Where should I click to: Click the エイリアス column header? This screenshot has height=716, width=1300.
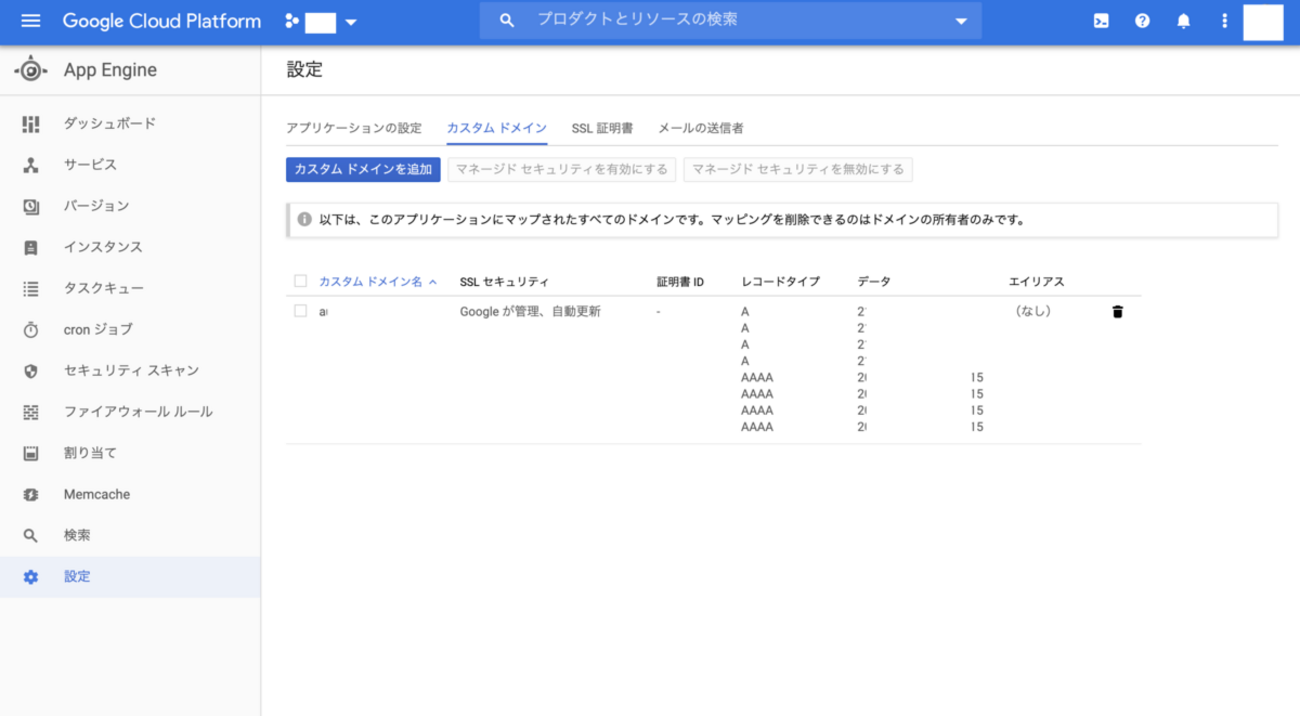click(1036, 282)
